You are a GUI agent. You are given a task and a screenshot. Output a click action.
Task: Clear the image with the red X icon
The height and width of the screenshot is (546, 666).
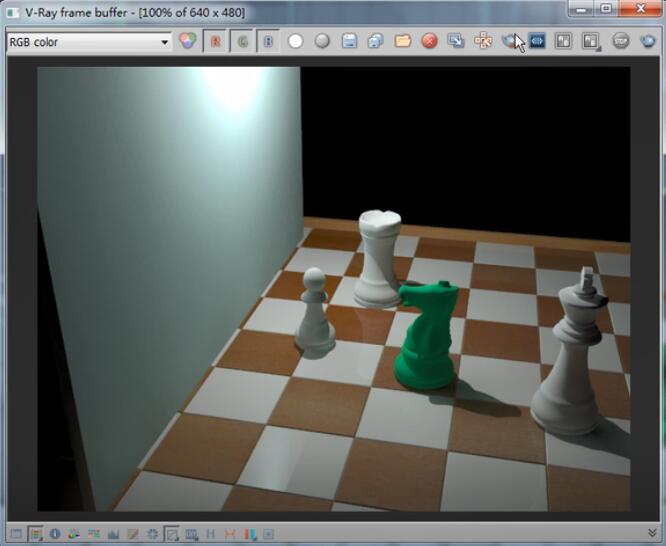coord(429,42)
